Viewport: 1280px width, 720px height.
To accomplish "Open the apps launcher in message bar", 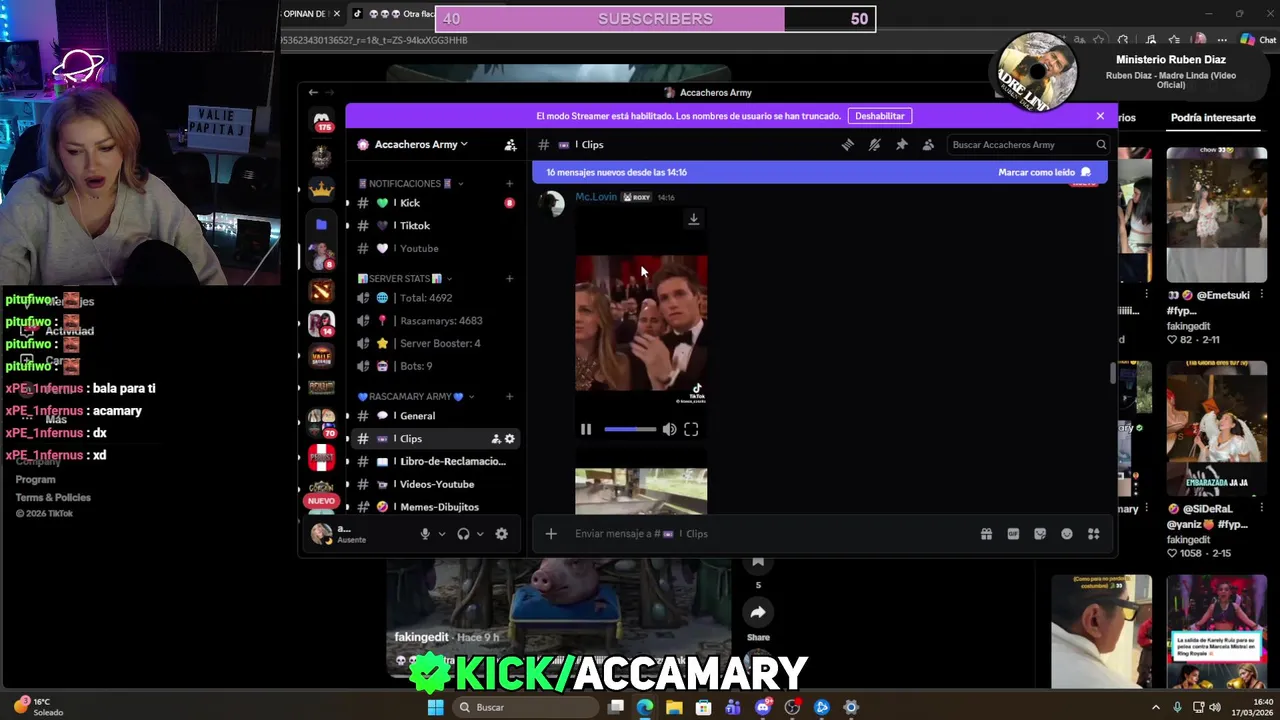I will point(1094,534).
